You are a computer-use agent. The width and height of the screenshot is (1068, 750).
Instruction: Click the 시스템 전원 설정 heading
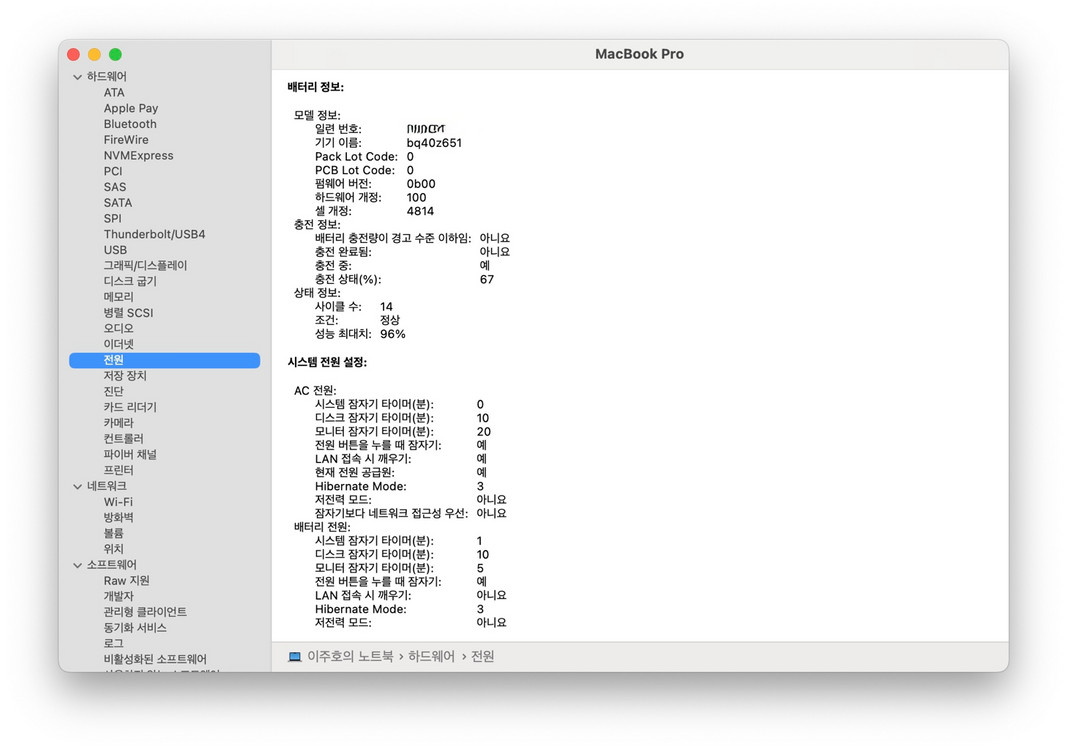tap(327, 362)
